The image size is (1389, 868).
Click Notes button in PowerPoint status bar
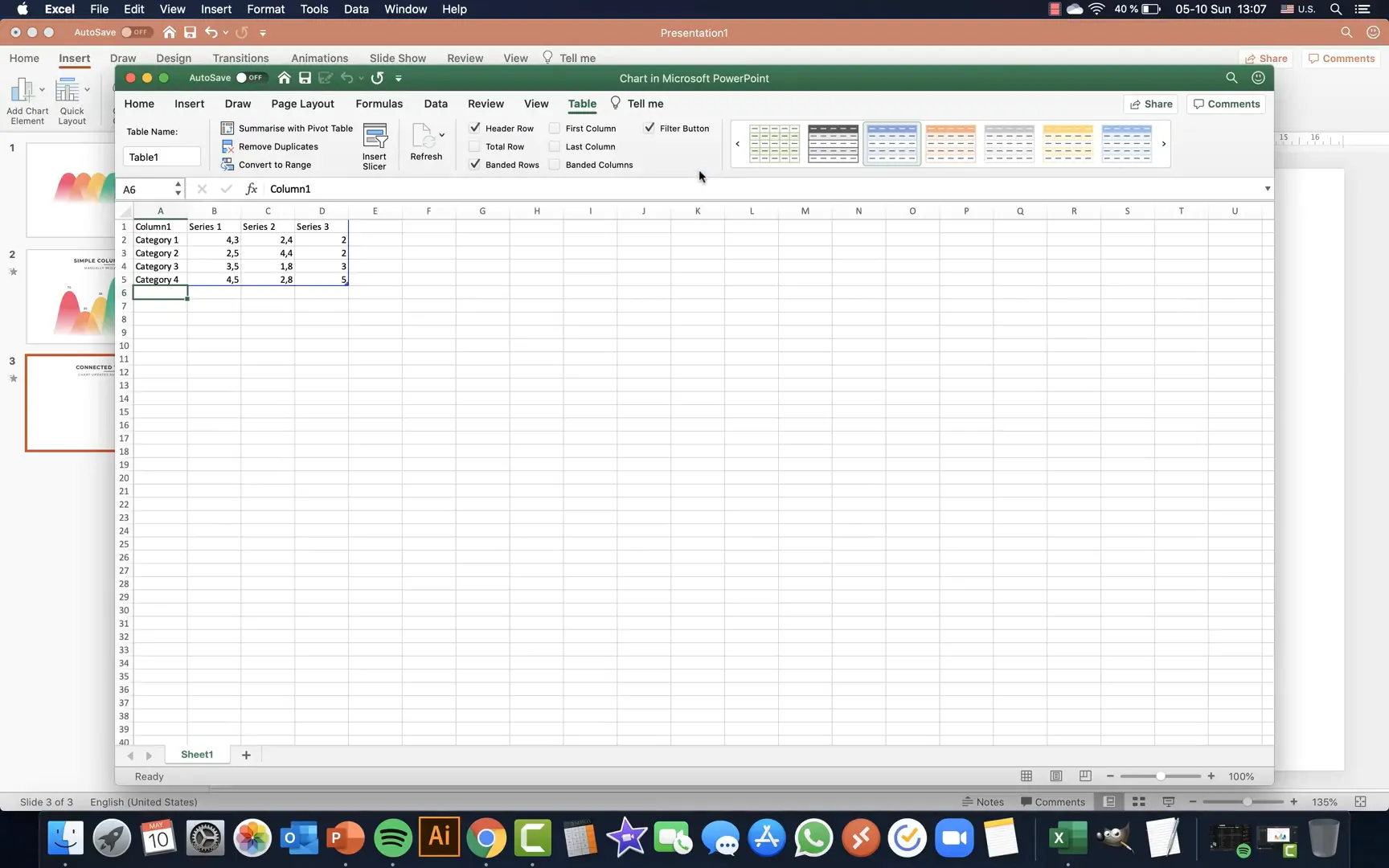[983, 802]
